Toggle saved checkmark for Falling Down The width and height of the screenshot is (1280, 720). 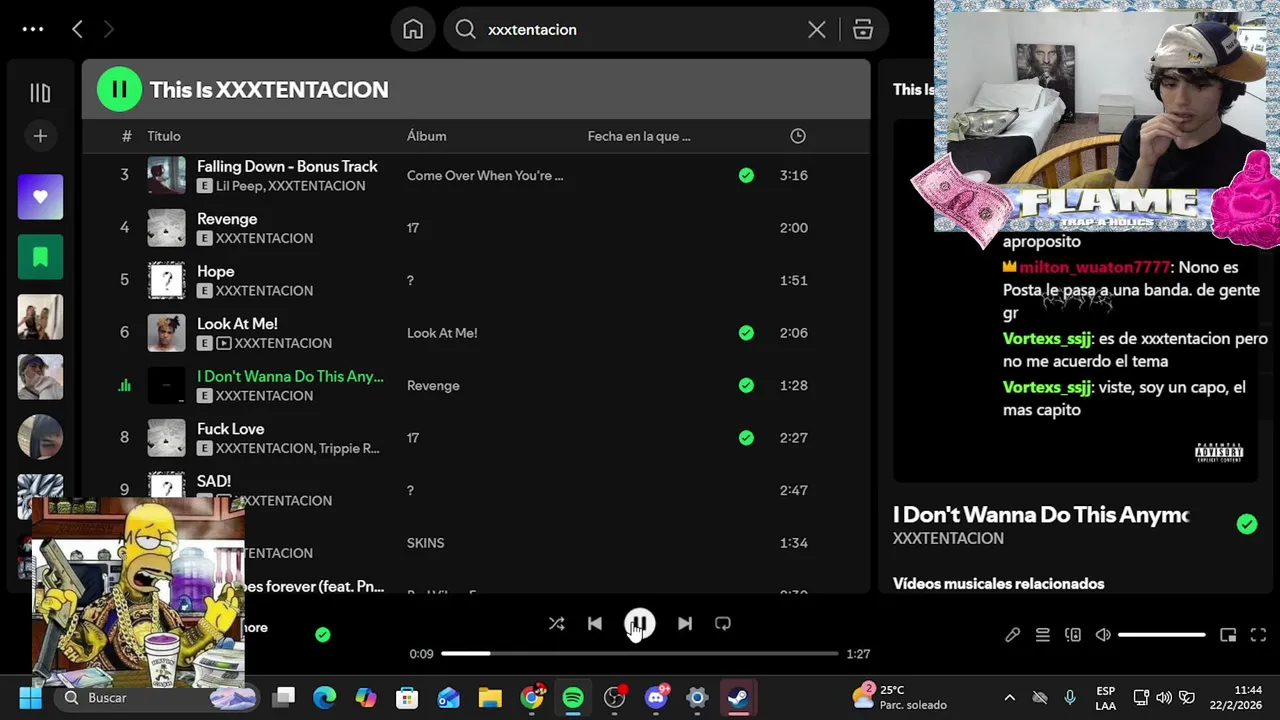tap(746, 175)
